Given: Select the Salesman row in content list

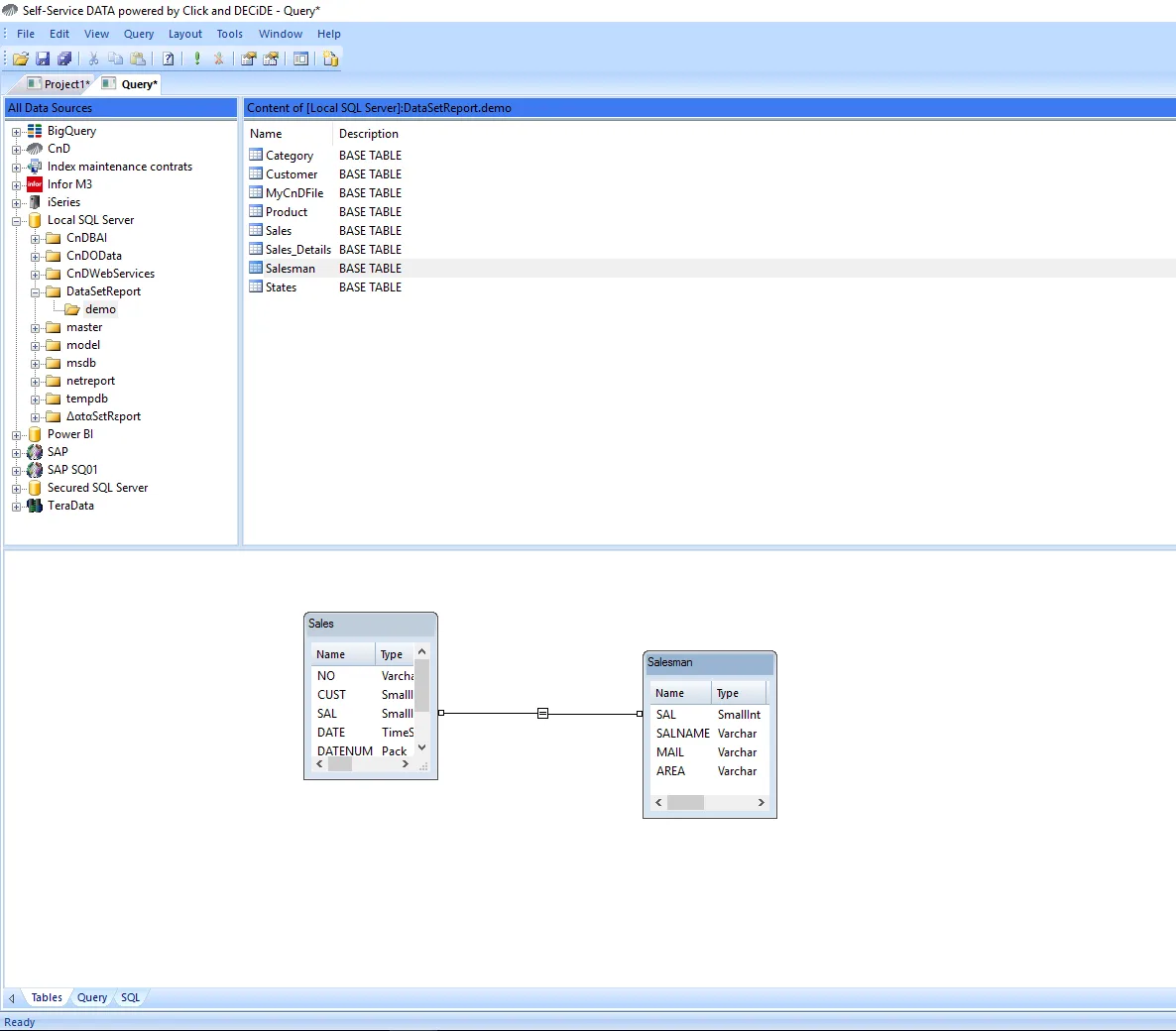Looking at the screenshot, I should click(710, 269).
